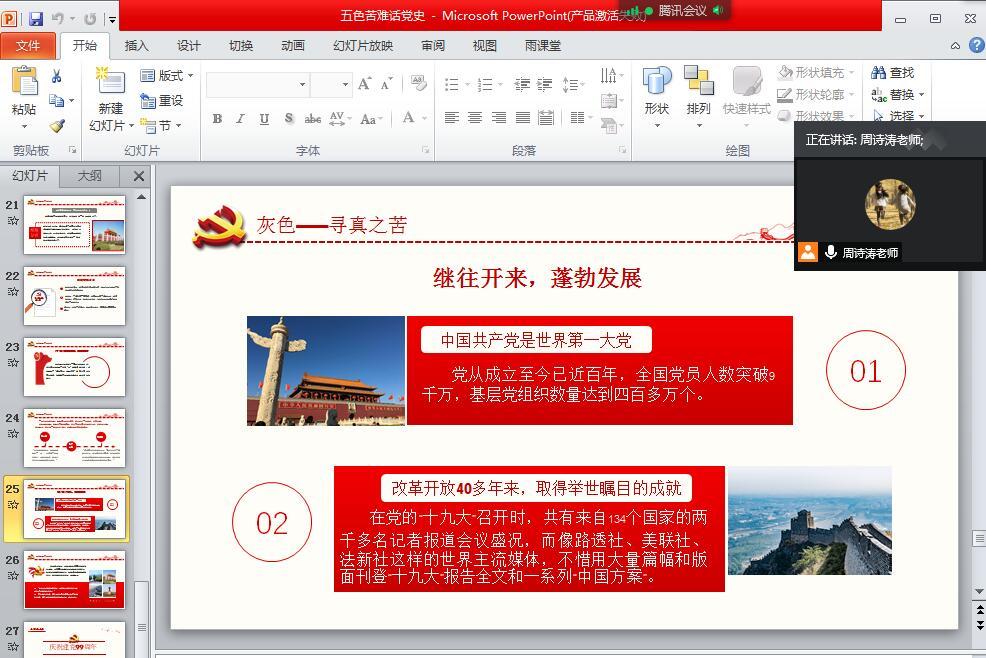Open the File (文件) menu button
Viewport: 986px width, 658px height.
pyautogui.click(x=28, y=45)
